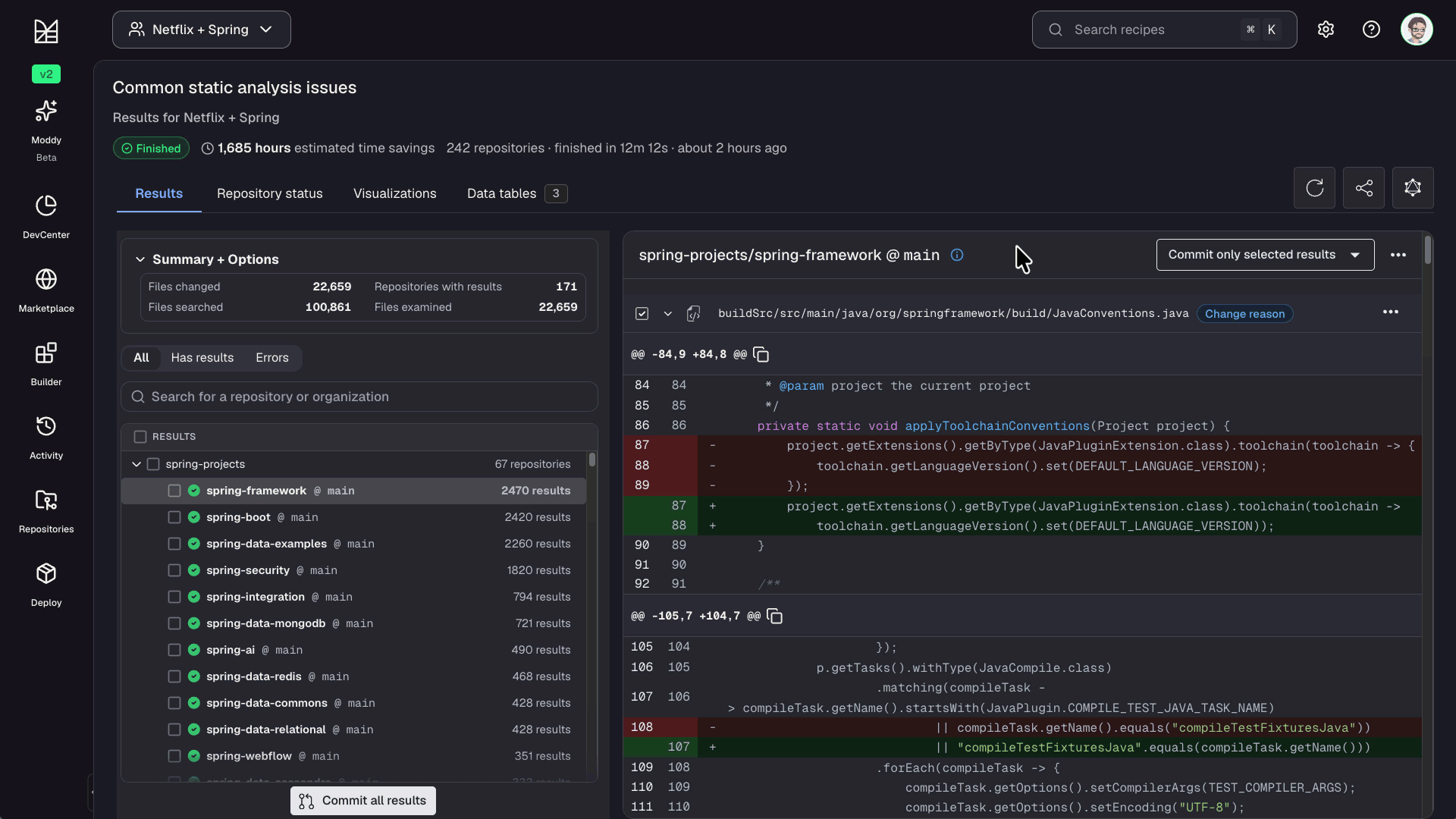Select spring-data-relational @ main row
The width and height of the screenshot is (1456, 819).
pos(353,730)
